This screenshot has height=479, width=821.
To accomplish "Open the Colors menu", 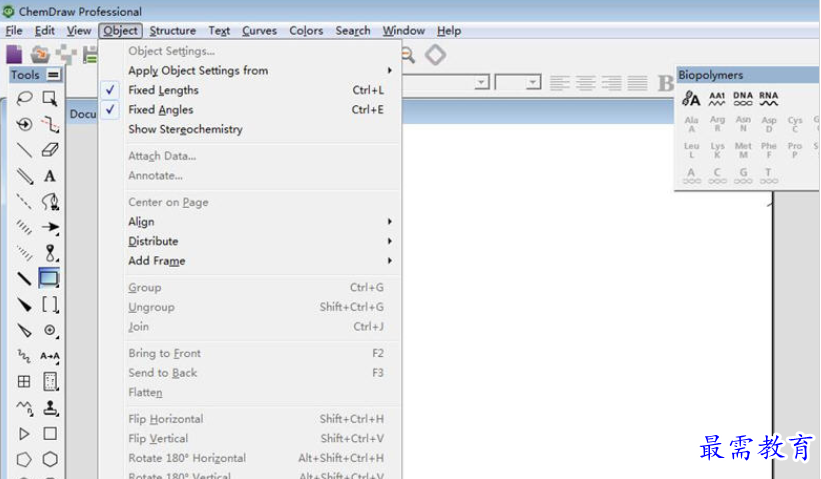I will coord(306,31).
